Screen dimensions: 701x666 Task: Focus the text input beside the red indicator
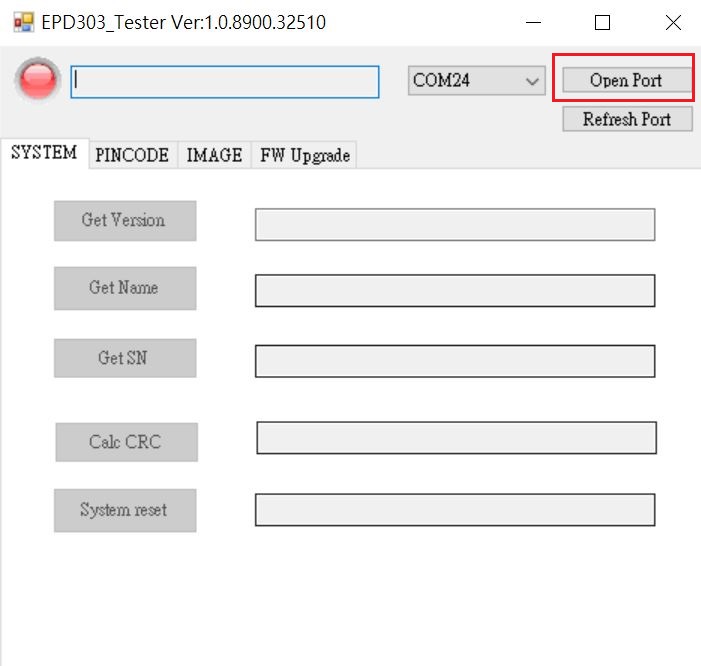[225, 82]
